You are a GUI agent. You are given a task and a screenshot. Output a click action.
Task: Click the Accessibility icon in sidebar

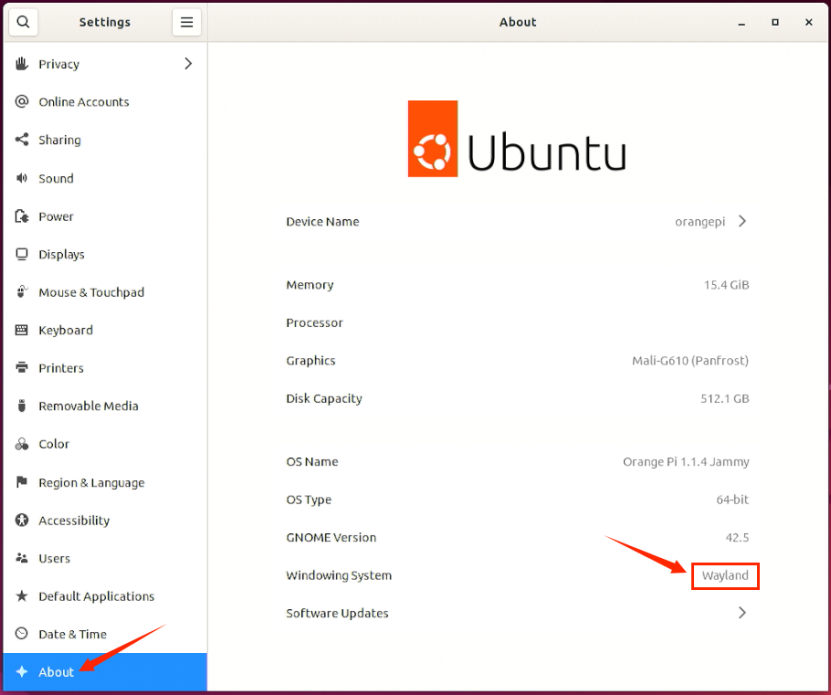[22, 520]
